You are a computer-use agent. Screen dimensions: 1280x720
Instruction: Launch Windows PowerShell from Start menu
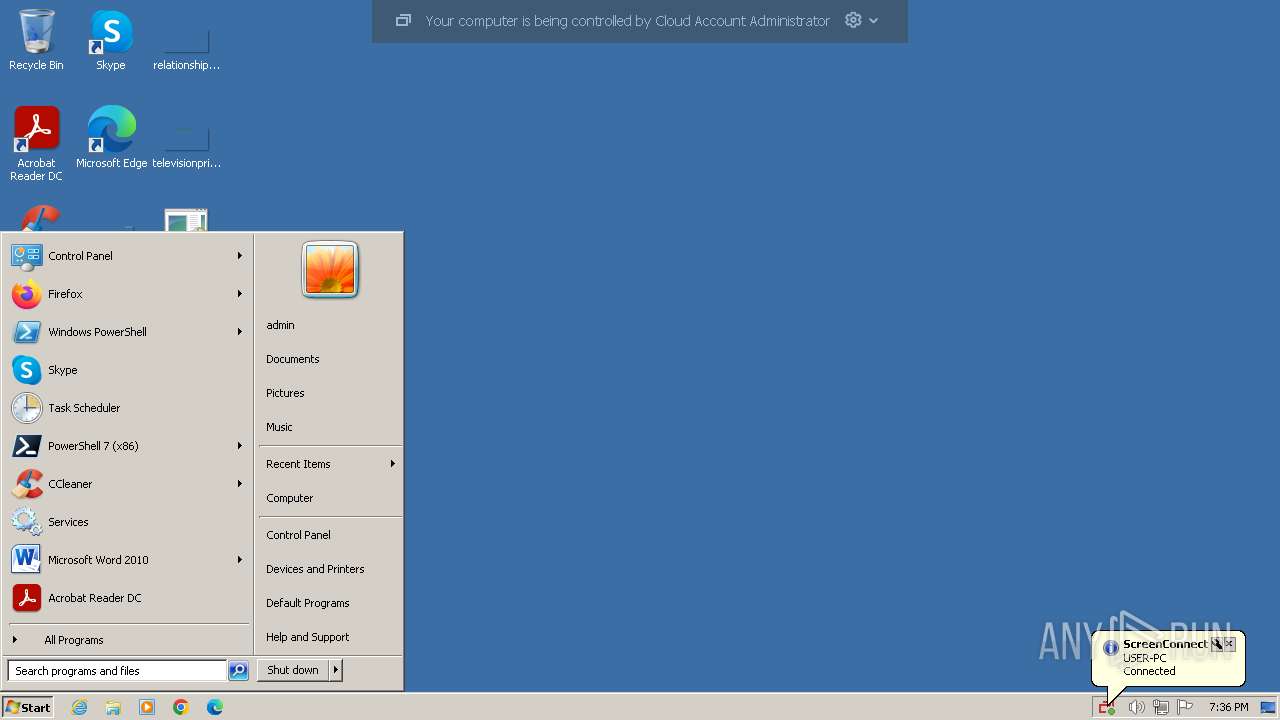click(127, 332)
